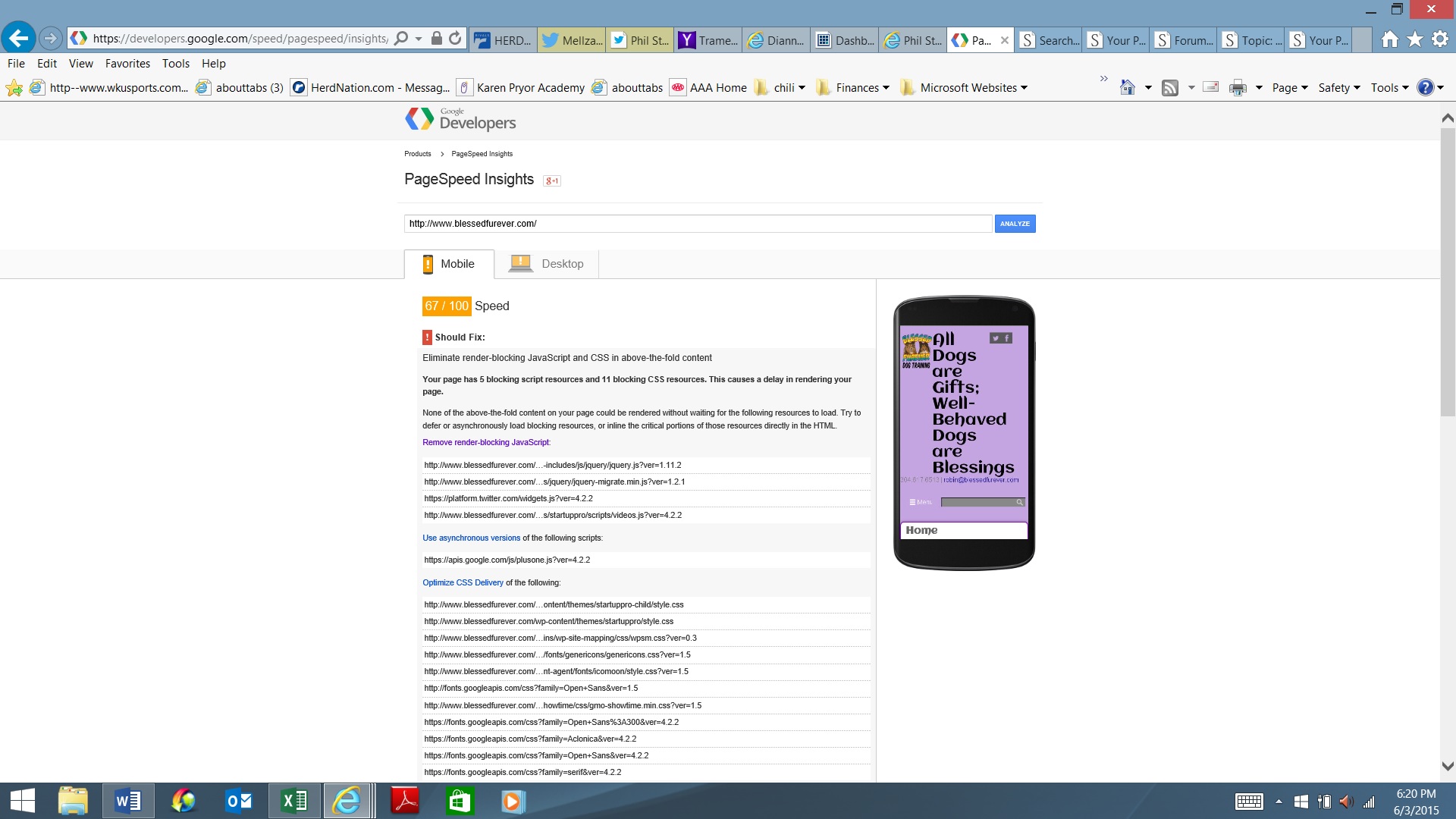Click the page scrollbar down arrow
Screen dimensions: 1456x819
pyautogui.click(x=1447, y=767)
